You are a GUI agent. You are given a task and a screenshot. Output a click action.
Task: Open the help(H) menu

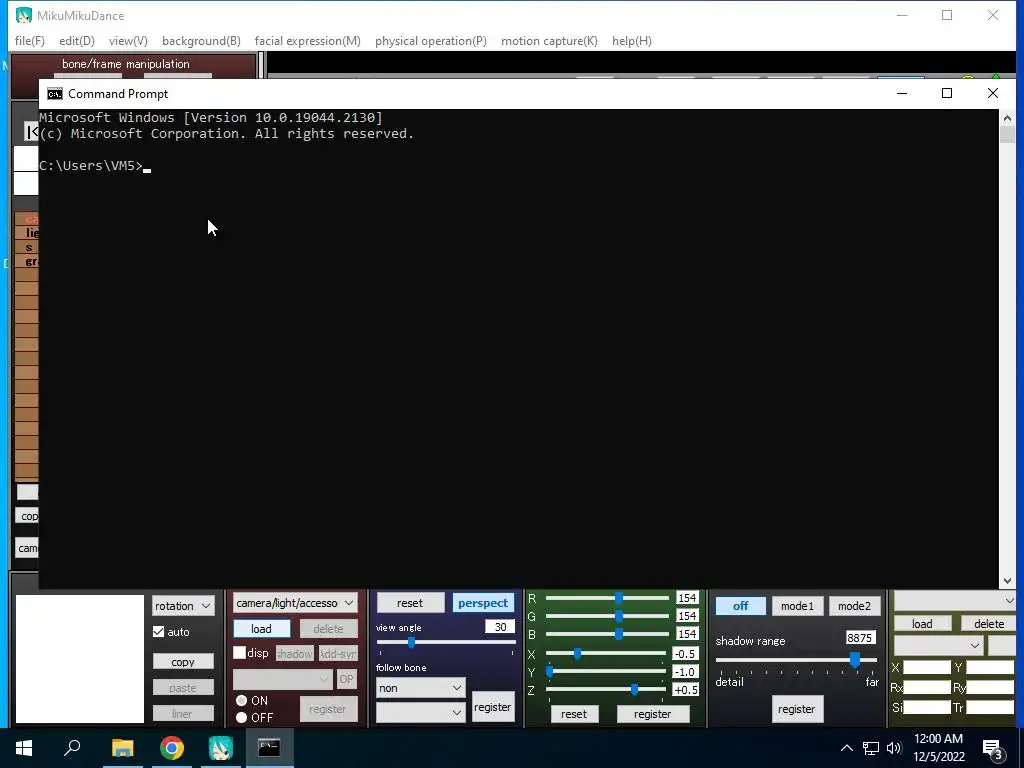pyautogui.click(x=632, y=40)
